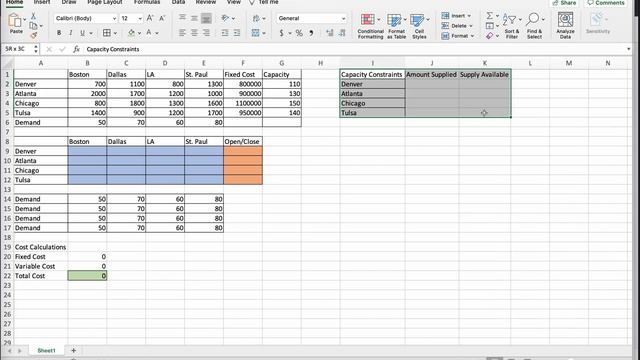
Task: Select the Sheet1 tab
Action: click(46, 350)
